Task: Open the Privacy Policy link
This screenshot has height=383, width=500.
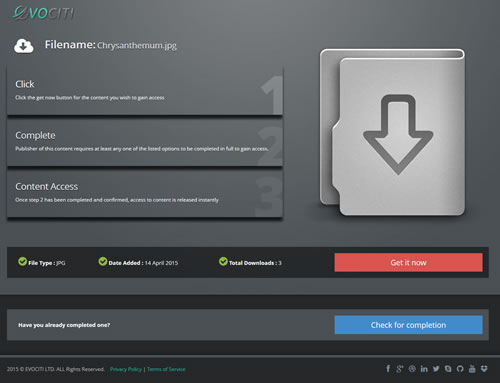Action: coord(126,369)
